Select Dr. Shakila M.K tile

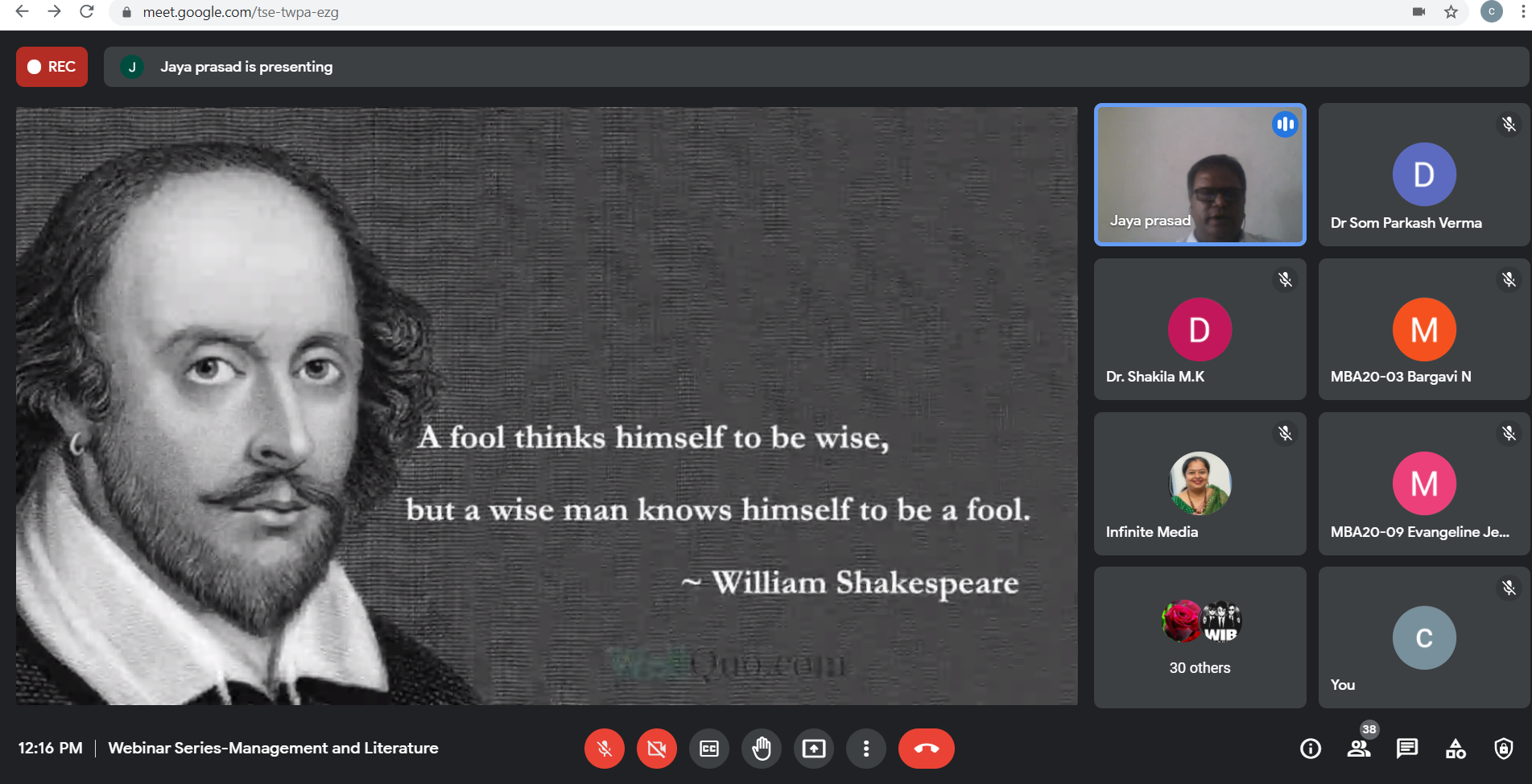coord(1200,329)
